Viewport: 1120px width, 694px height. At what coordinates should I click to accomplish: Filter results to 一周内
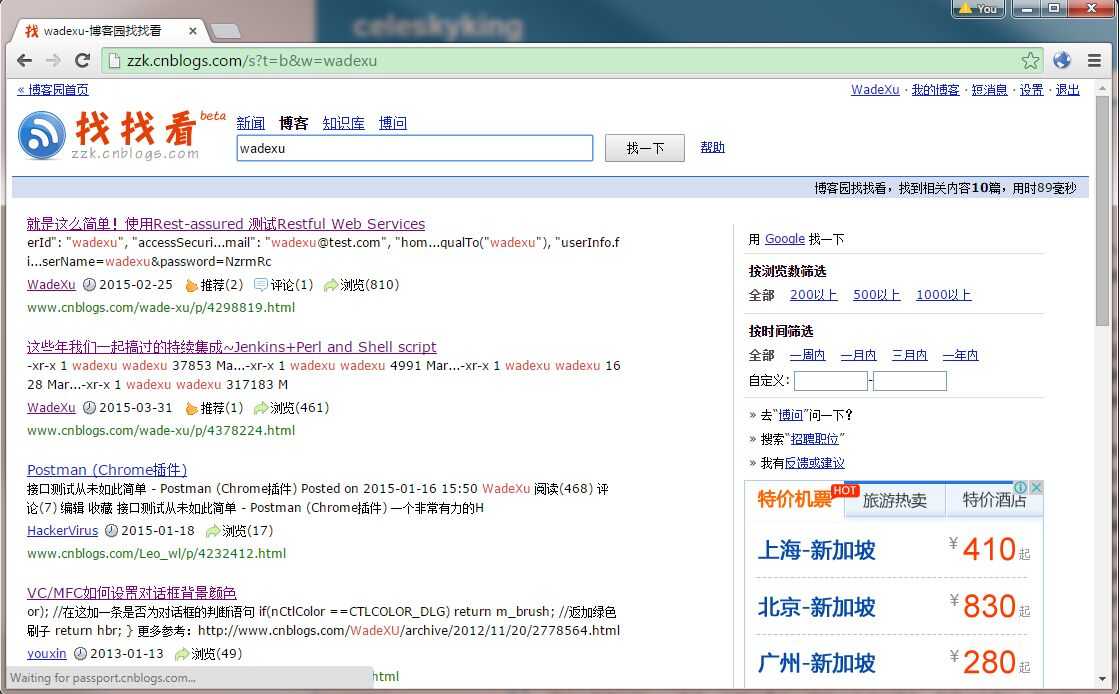(x=808, y=355)
